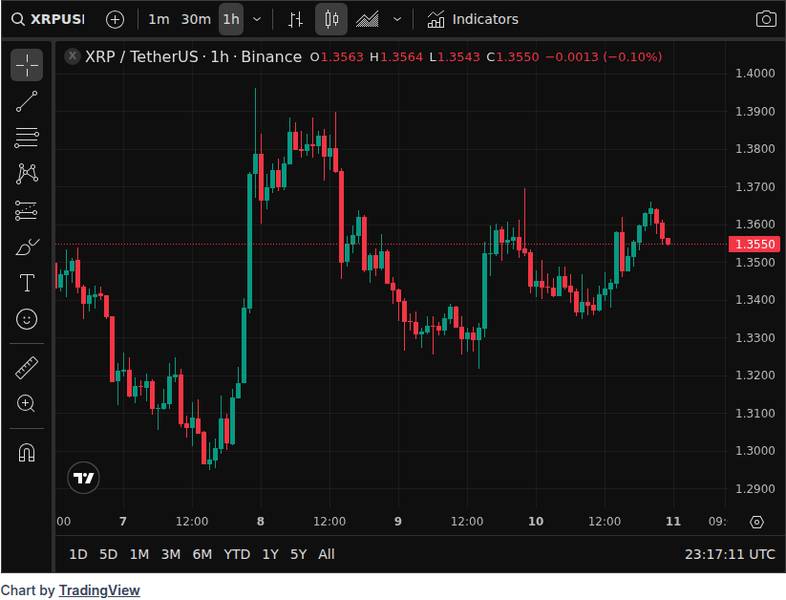Select the 1m interval

click(x=158, y=20)
